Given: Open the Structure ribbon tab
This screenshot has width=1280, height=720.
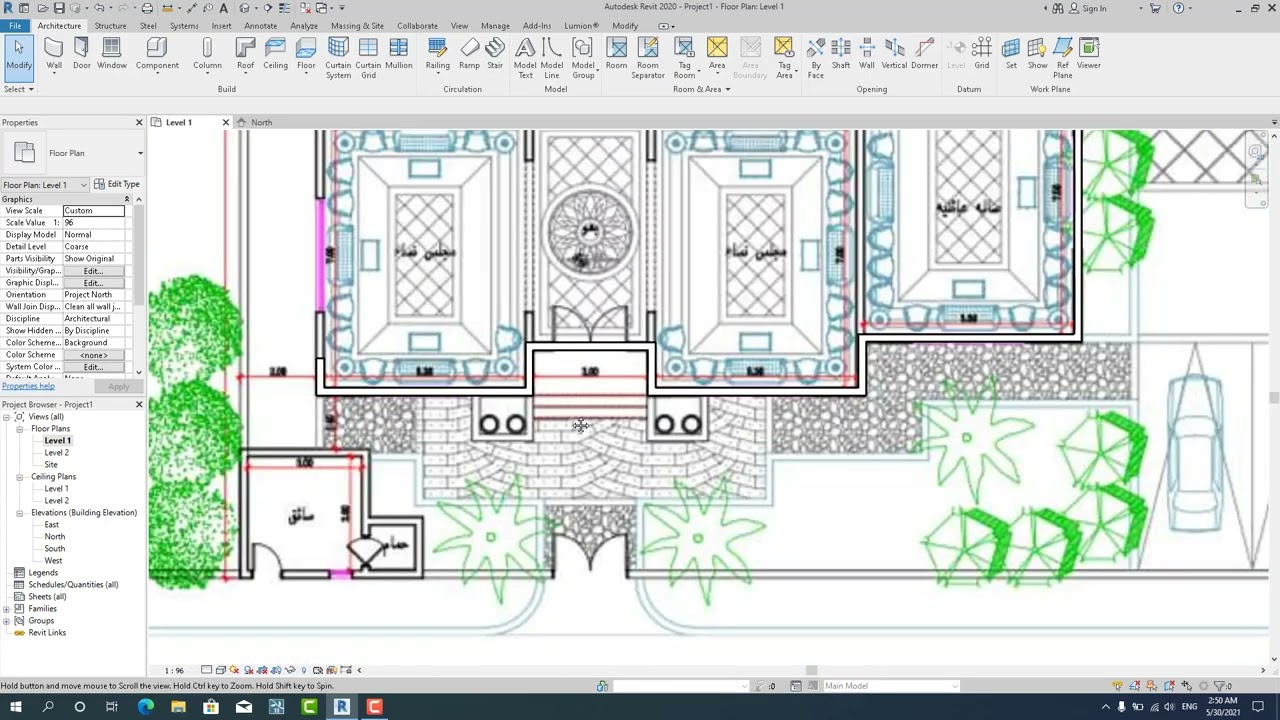Looking at the screenshot, I should 110,26.
